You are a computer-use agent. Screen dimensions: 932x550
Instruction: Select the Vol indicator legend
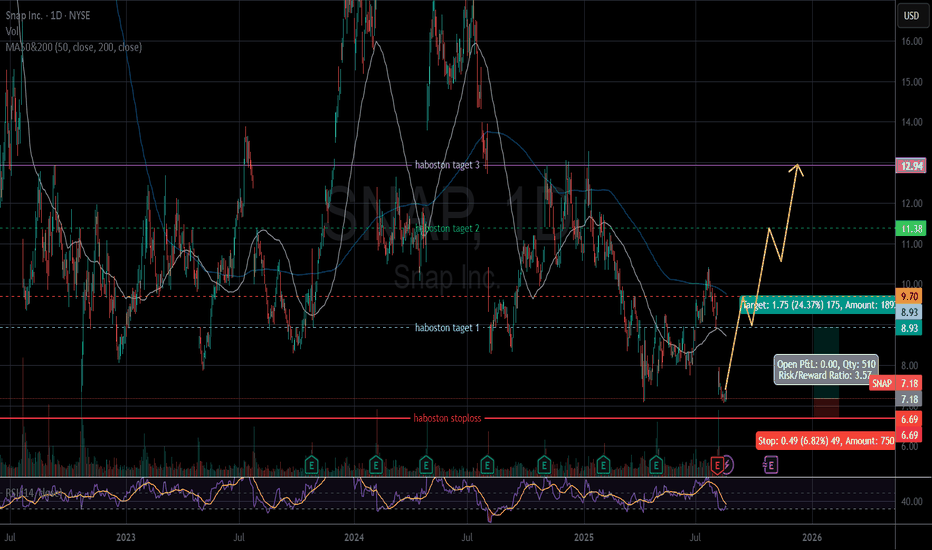[12, 31]
